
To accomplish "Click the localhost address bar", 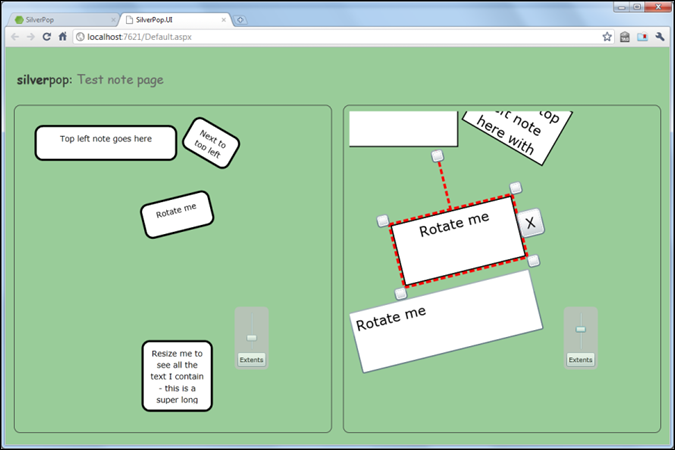I will tap(330, 37).
